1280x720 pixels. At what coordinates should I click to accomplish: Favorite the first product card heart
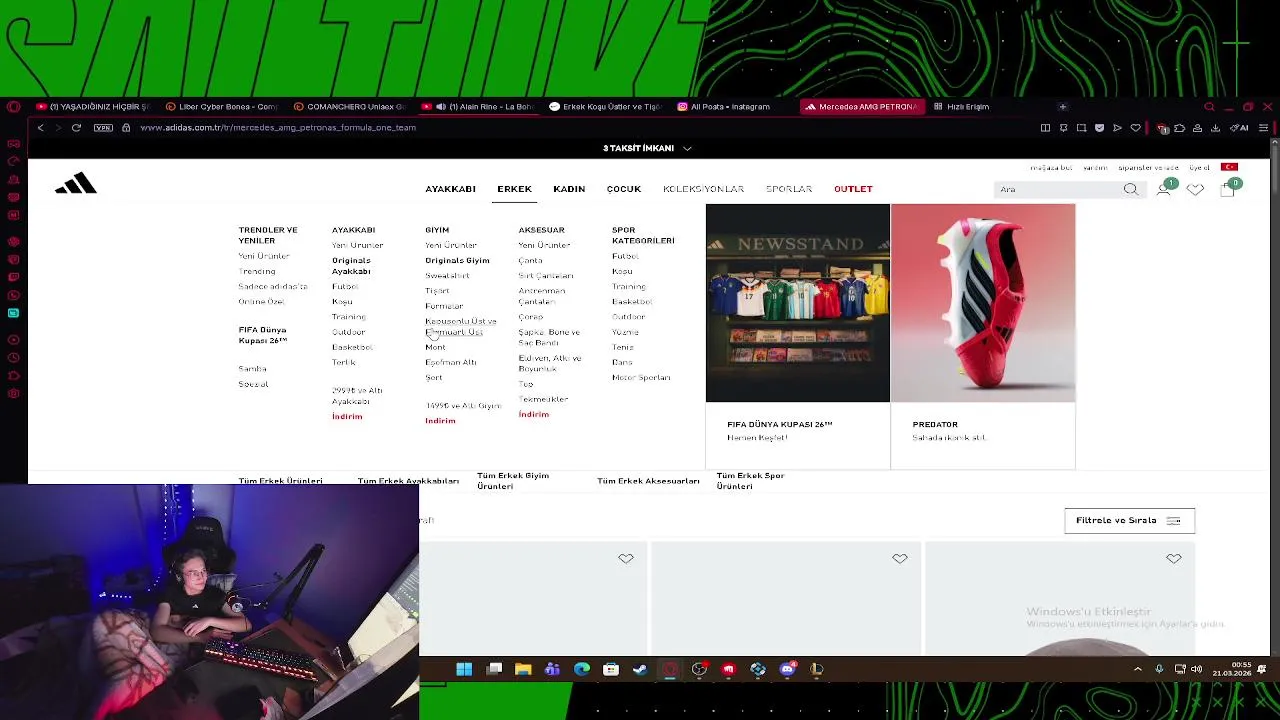(626, 559)
